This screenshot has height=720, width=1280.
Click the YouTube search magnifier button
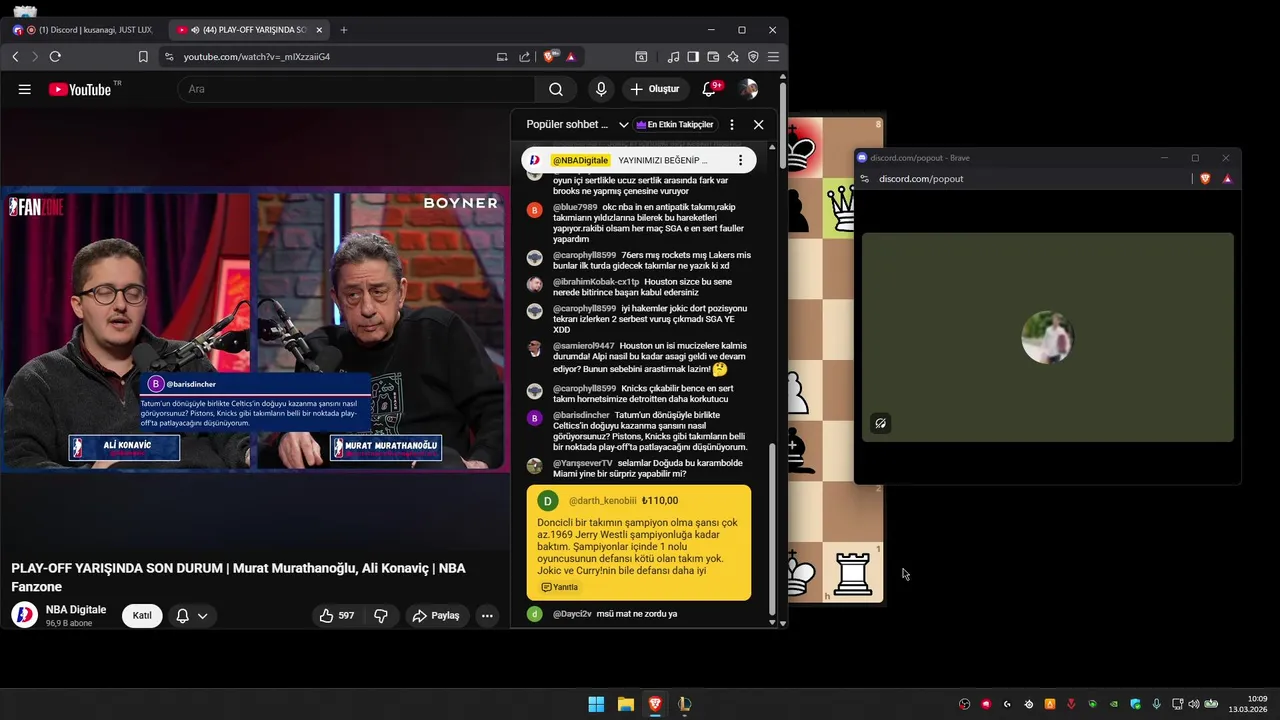[x=556, y=89]
